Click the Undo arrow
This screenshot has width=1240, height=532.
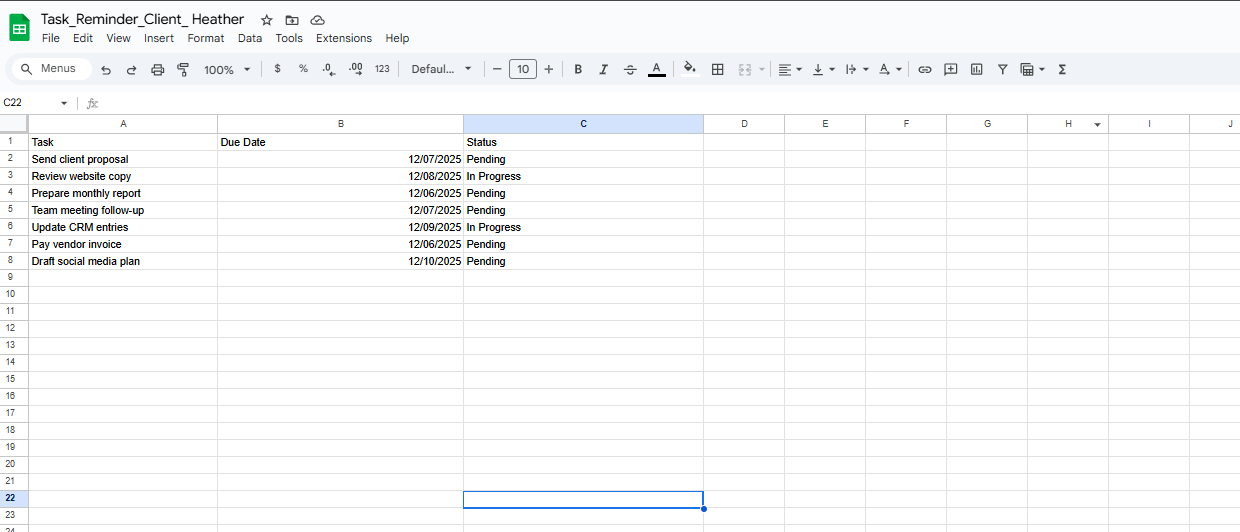pyautogui.click(x=106, y=69)
